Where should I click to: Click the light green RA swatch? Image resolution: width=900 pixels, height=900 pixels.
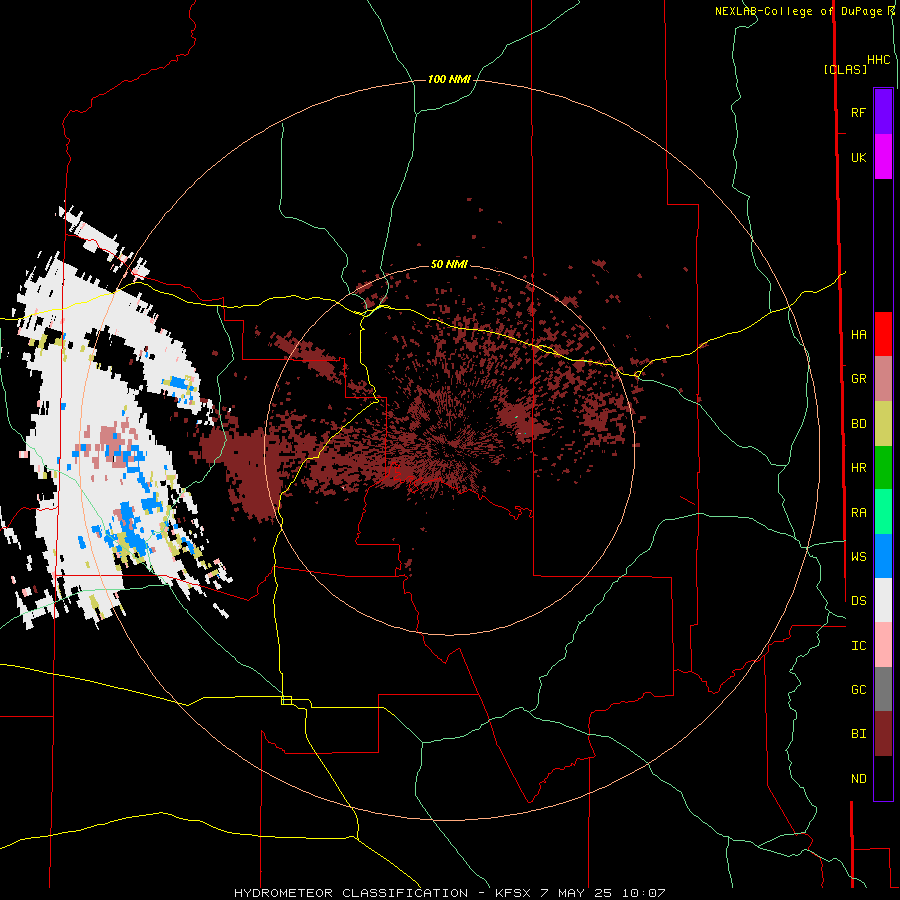[883, 512]
